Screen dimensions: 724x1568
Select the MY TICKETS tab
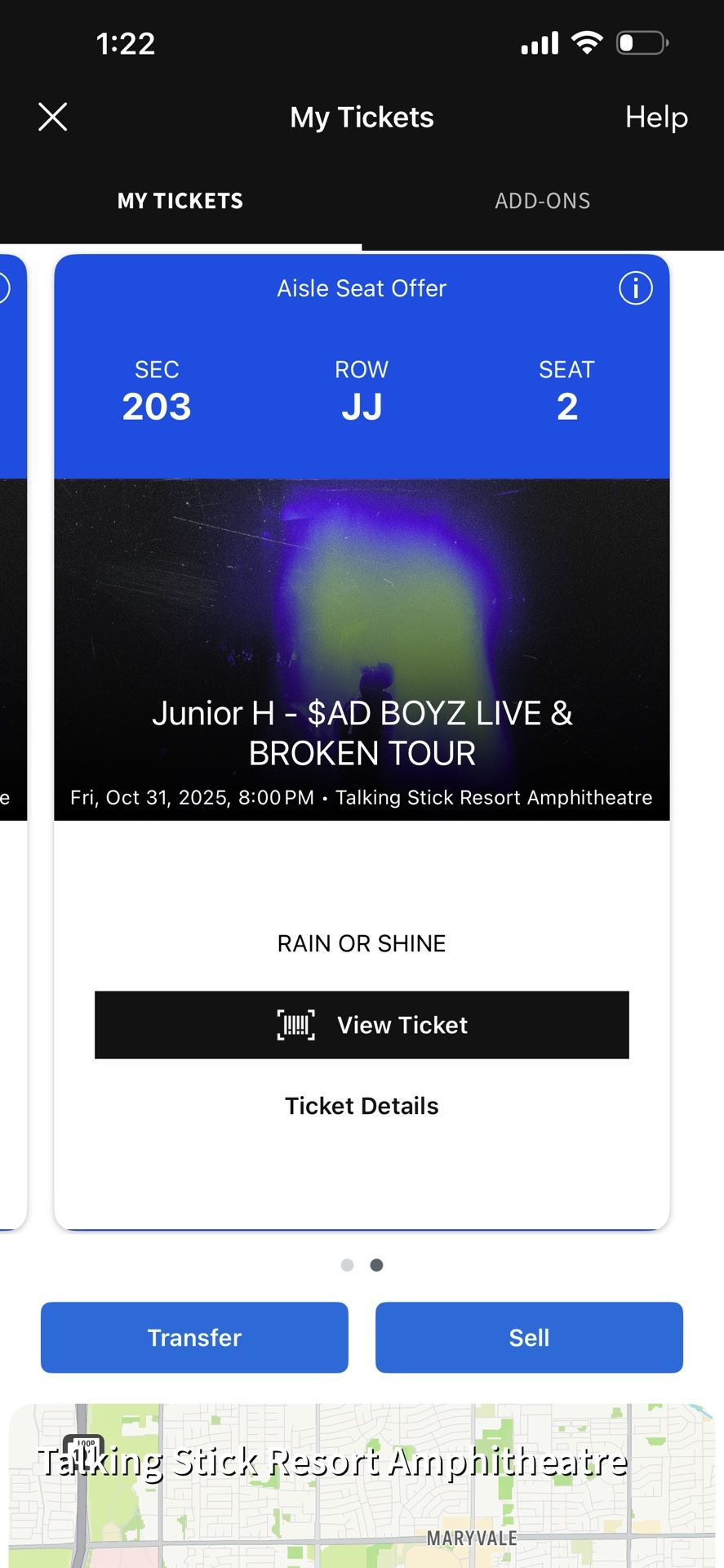(x=180, y=201)
